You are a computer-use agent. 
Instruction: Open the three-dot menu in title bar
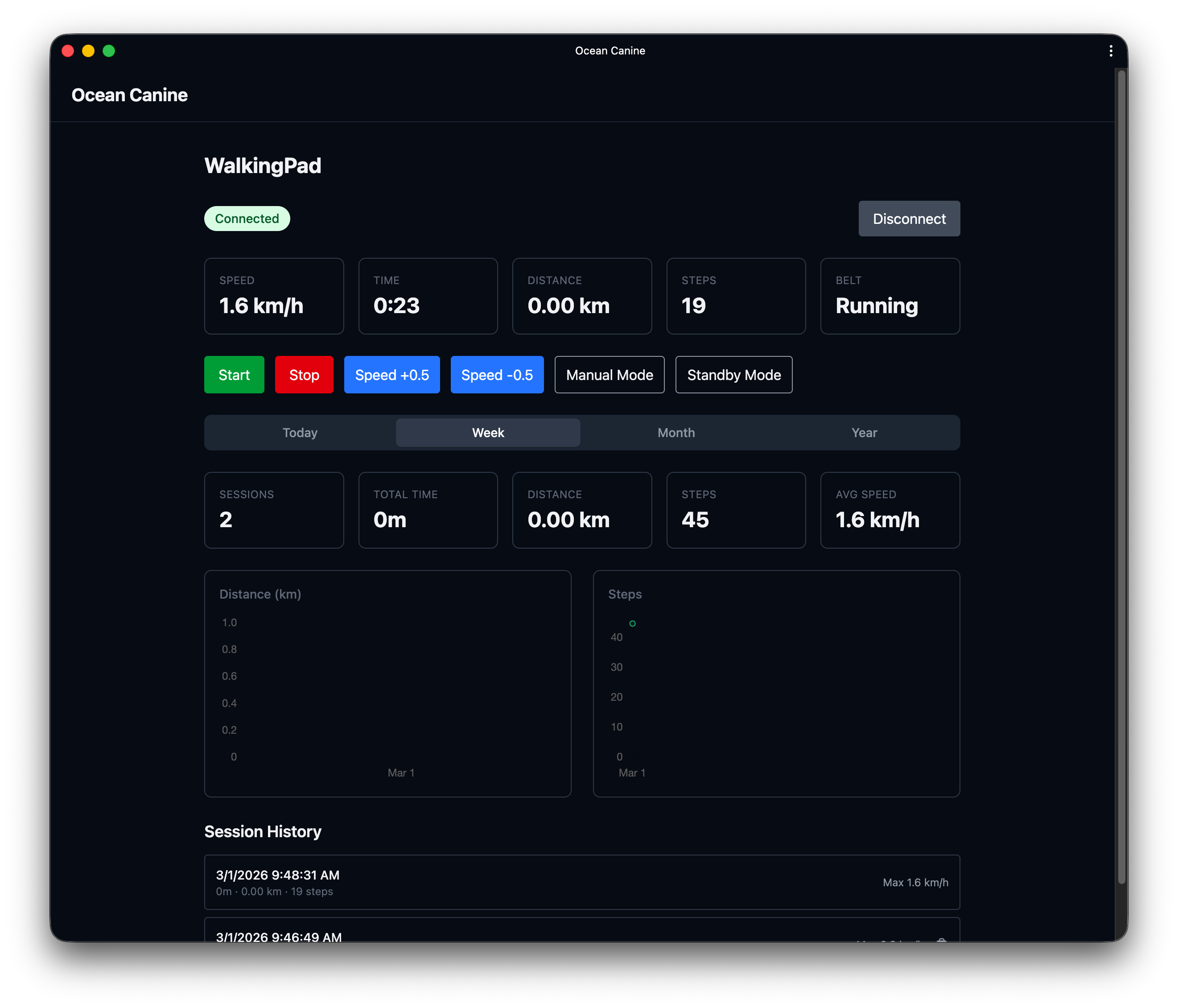coord(1110,51)
